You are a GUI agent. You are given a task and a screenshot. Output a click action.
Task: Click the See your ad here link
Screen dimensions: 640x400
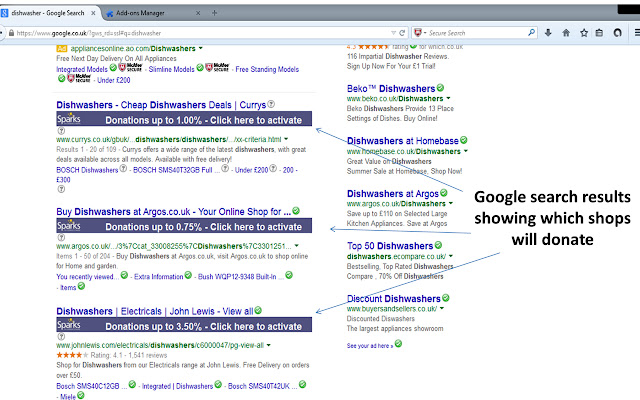click(370, 346)
